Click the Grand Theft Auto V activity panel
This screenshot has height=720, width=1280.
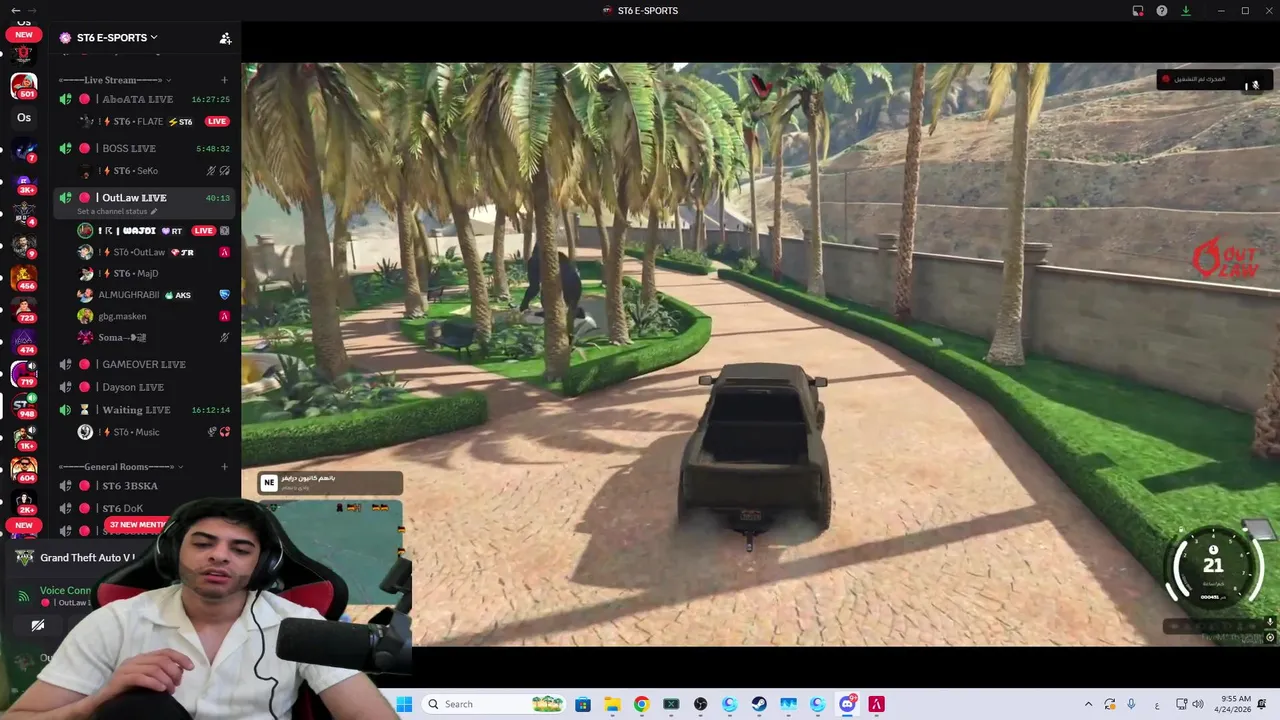[x=75, y=558]
